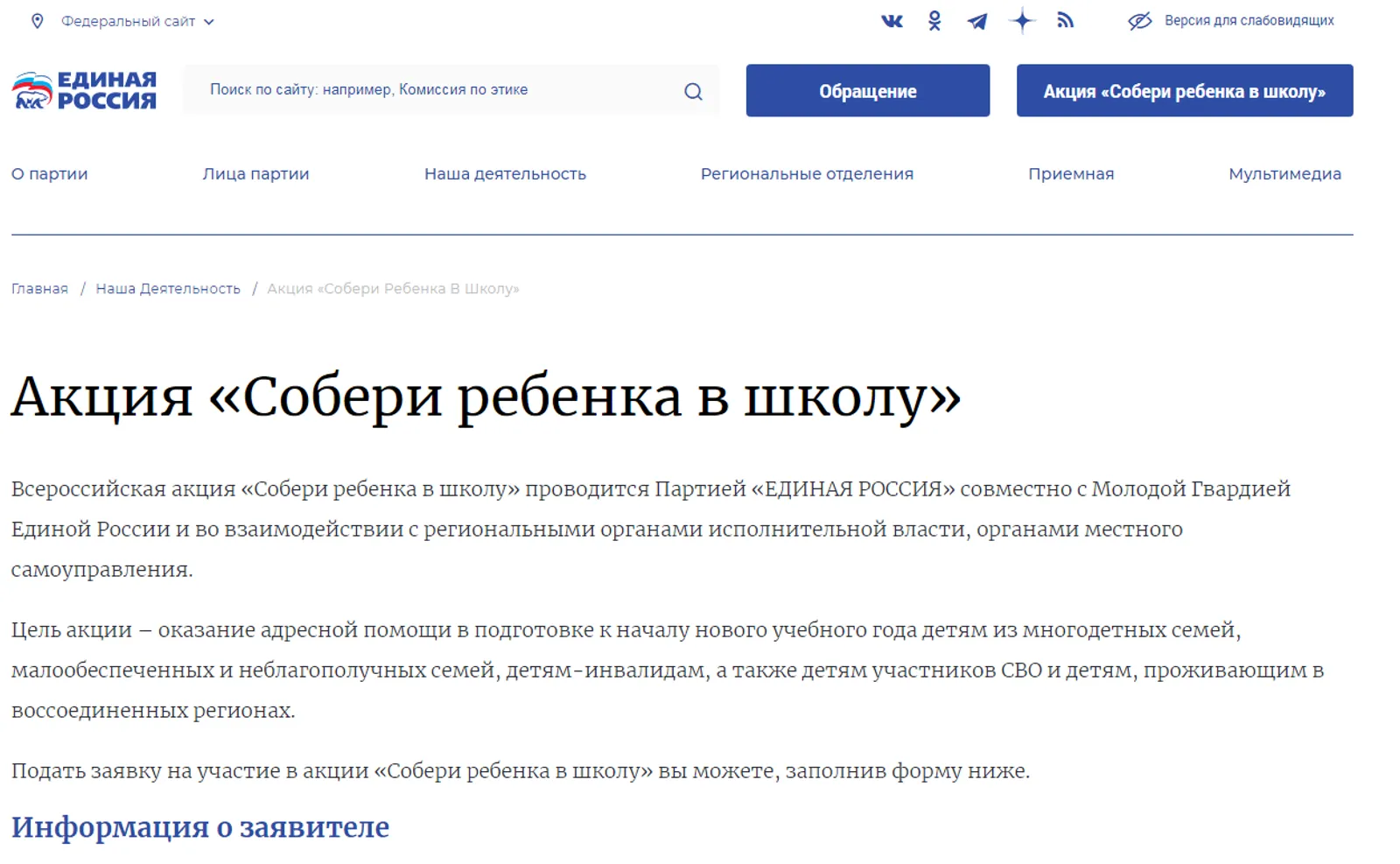The image size is (1400, 864).
Task: Expand the Федеральный сайт region dropdown
Action: (x=137, y=21)
